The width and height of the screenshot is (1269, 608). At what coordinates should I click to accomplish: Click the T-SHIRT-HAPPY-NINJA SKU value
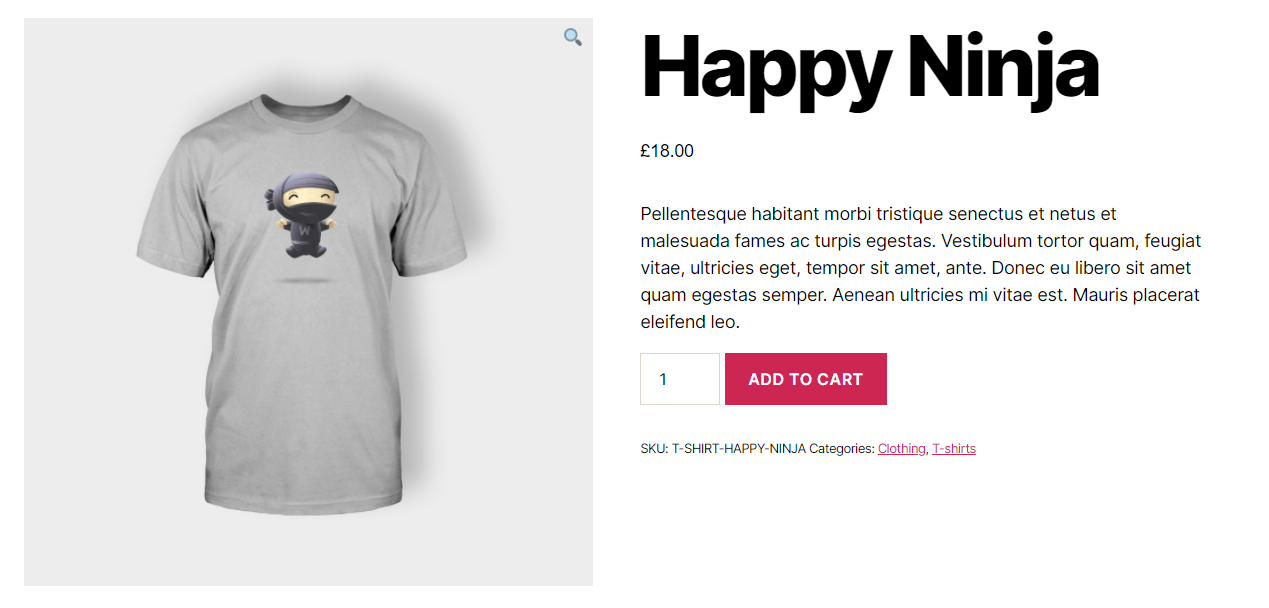(x=738, y=449)
